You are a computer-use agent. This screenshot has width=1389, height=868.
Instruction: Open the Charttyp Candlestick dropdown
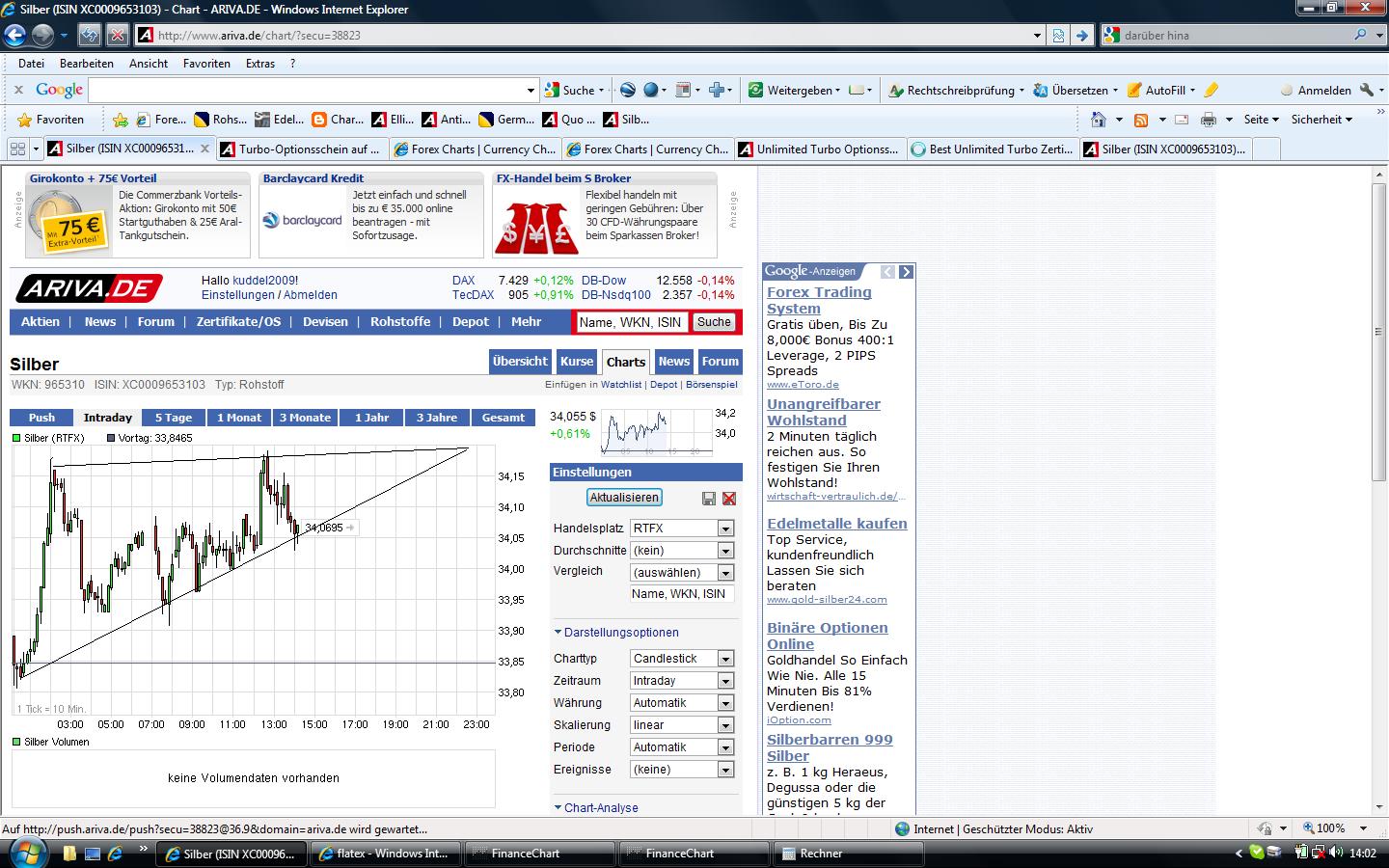[682, 659]
